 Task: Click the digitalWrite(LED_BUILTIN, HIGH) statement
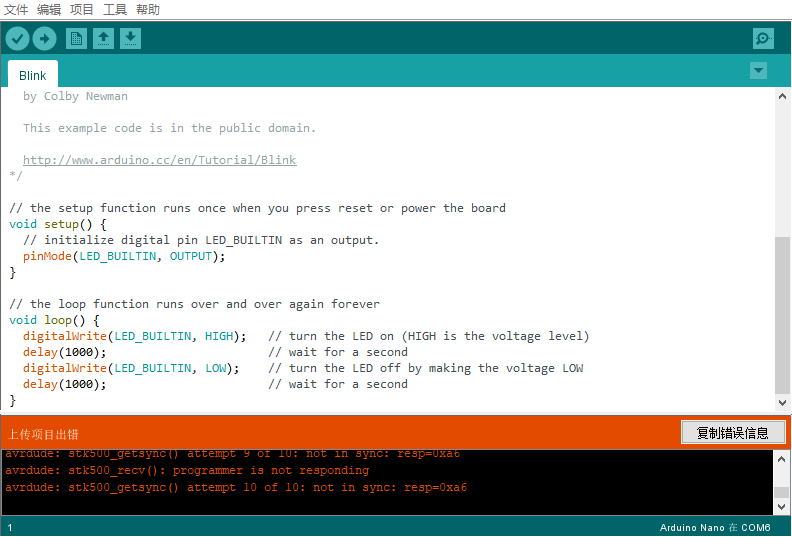point(134,336)
